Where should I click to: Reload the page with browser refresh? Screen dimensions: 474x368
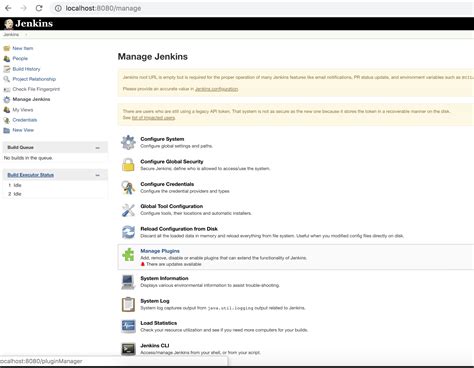pyautogui.click(x=39, y=8)
